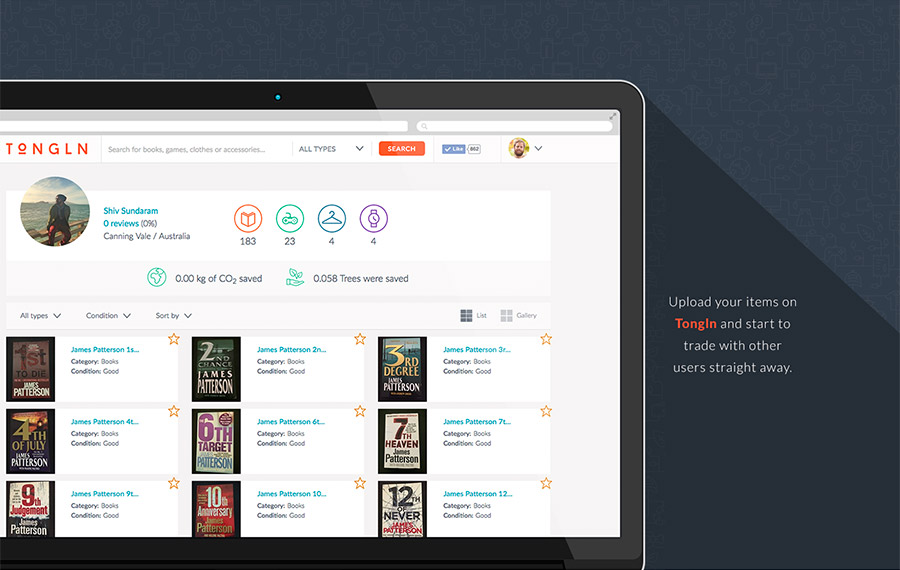The height and width of the screenshot is (570, 900).
Task: Open the Condition filter dropdown
Action: pyautogui.click(x=108, y=316)
